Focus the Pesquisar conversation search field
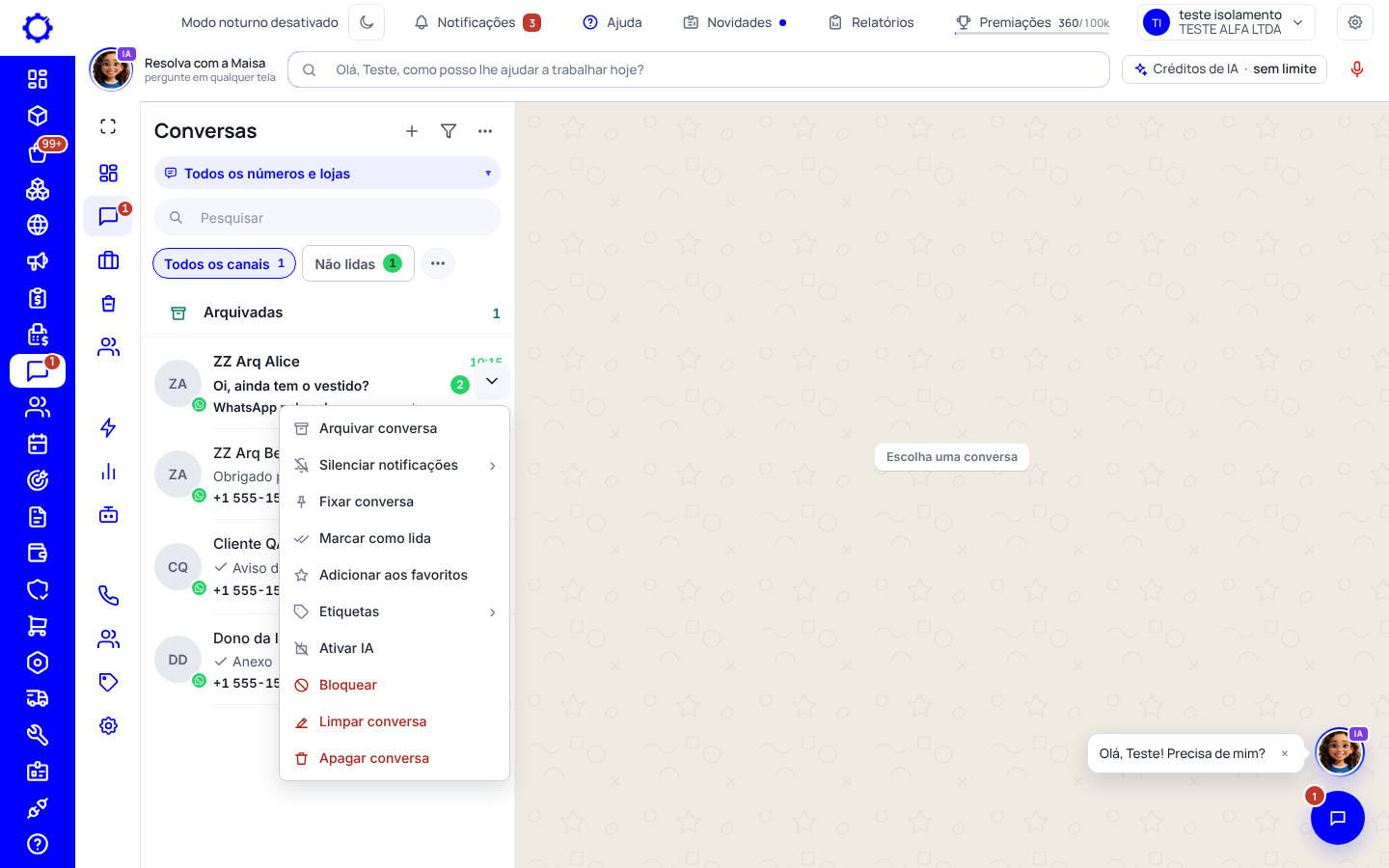1389x868 pixels. pos(327,218)
